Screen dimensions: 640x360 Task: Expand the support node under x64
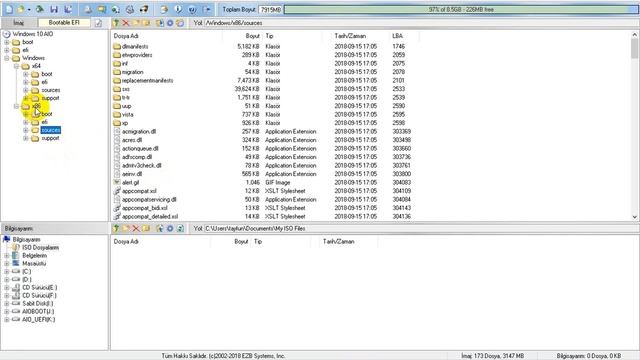tap(26, 98)
